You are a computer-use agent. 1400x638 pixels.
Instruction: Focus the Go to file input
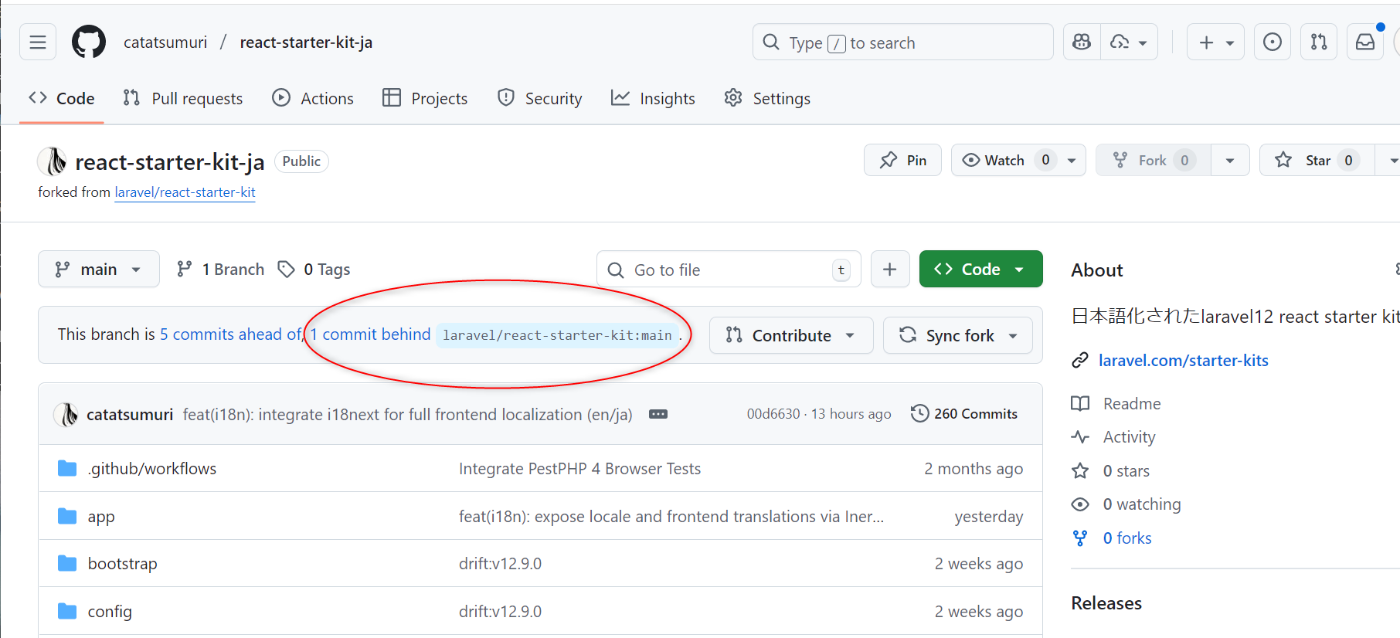click(728, 269)
